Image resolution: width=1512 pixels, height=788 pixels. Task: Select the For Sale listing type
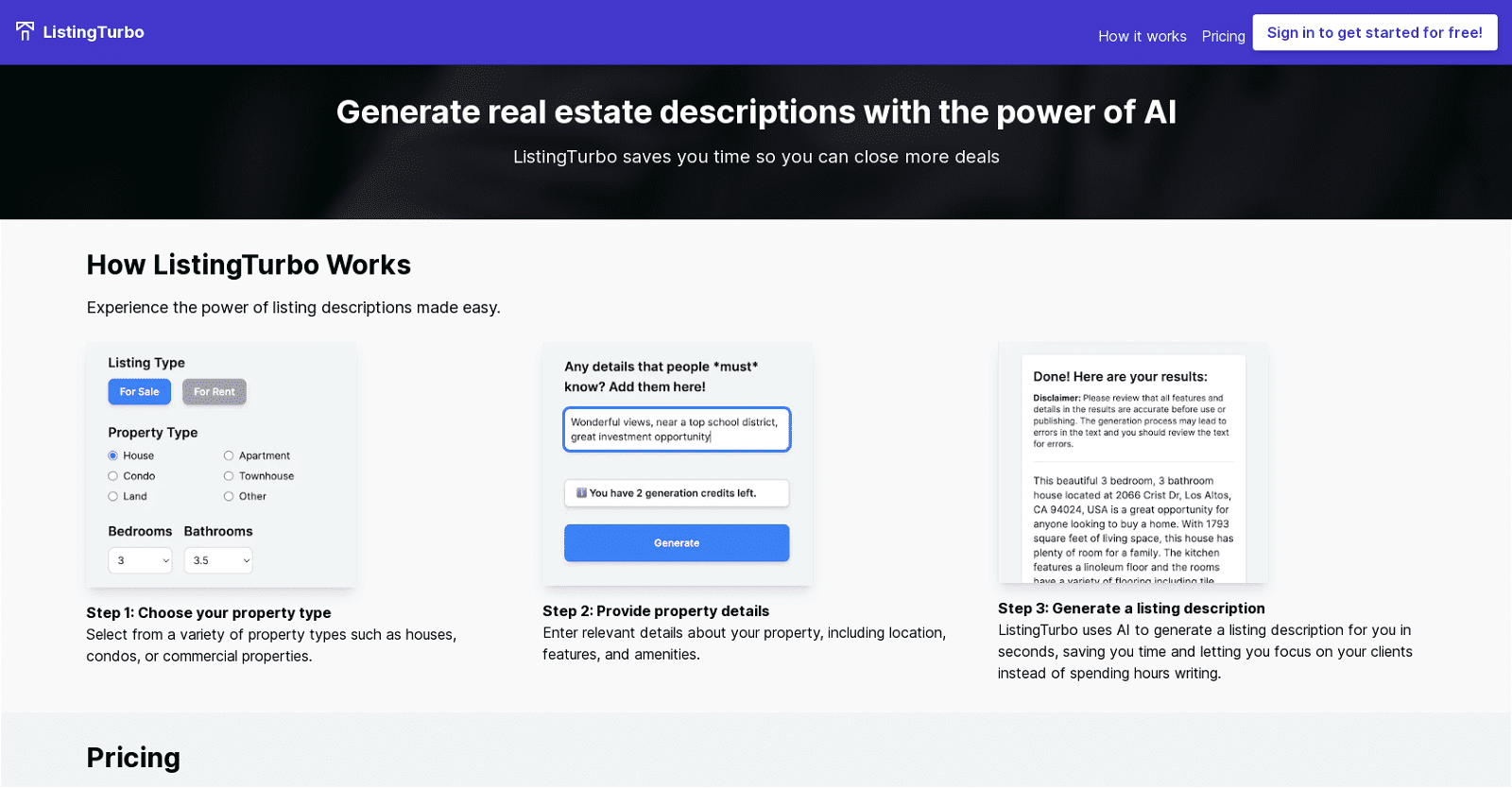[x=139, y=392]
